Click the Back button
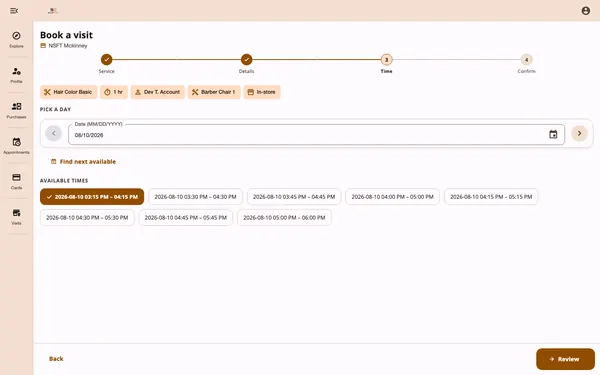The image size is (600, 375). coord(56,359)
